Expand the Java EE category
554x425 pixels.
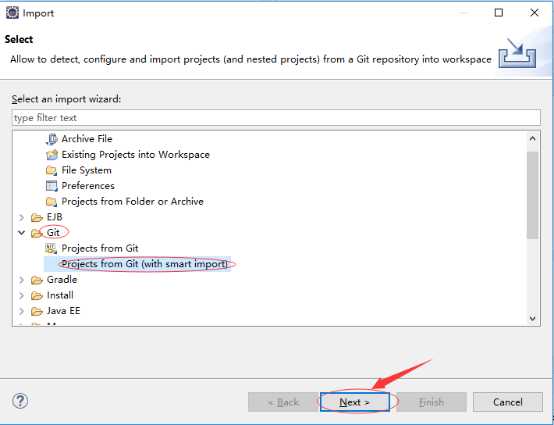[22, 311]
